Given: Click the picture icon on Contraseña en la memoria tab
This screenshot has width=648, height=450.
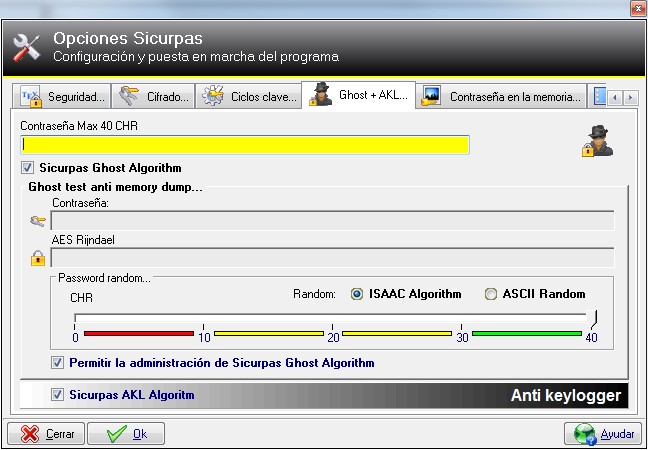Looking at the screenshot, I should pos(431,96).
